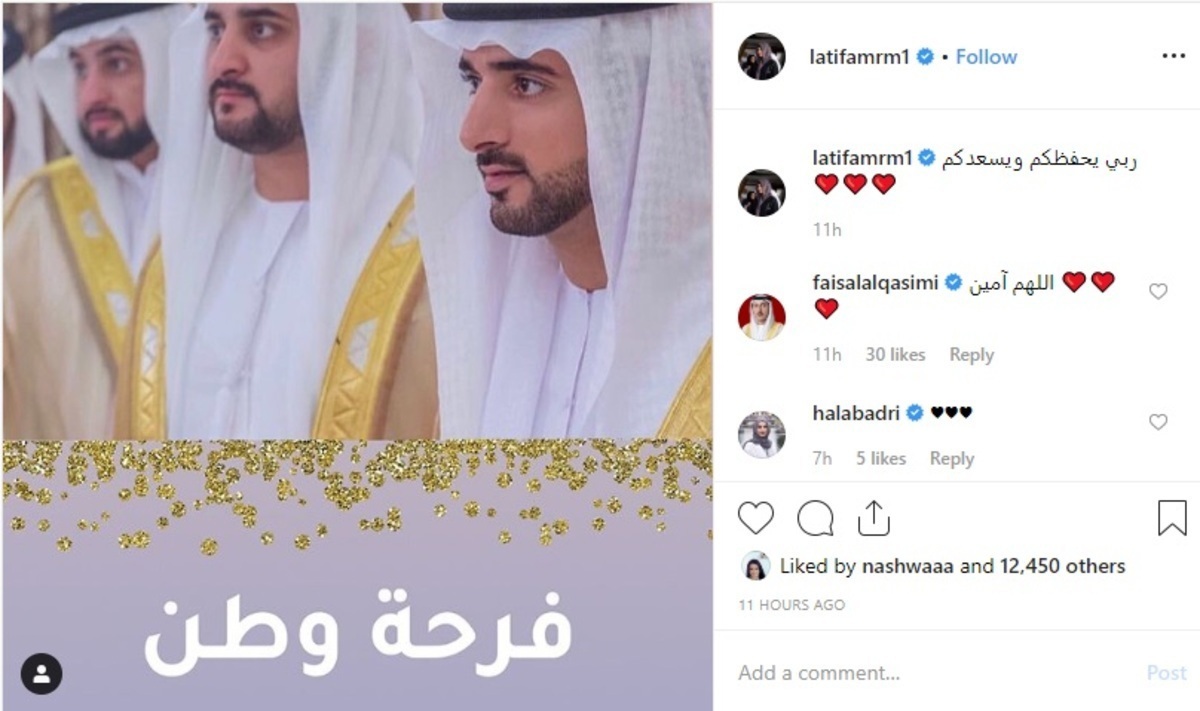Viewport: 1200px width, 711px height.
Task: Like halabadri's comment with the heart
Action: point(1158,422)
